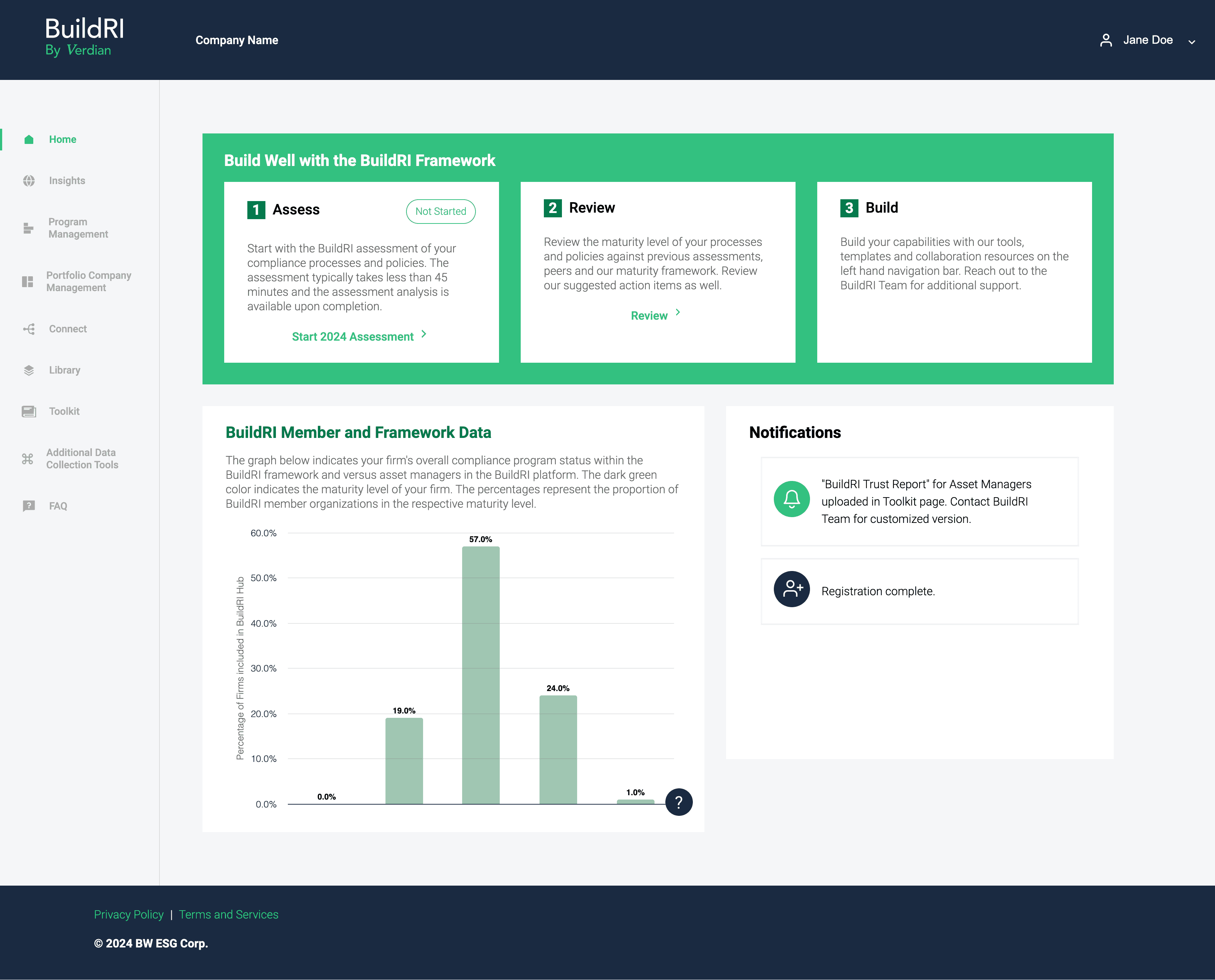Viewport: 1215px width, 980px height.
Task: Open the Privacy Policy link
Action: (x=129, y=915)
